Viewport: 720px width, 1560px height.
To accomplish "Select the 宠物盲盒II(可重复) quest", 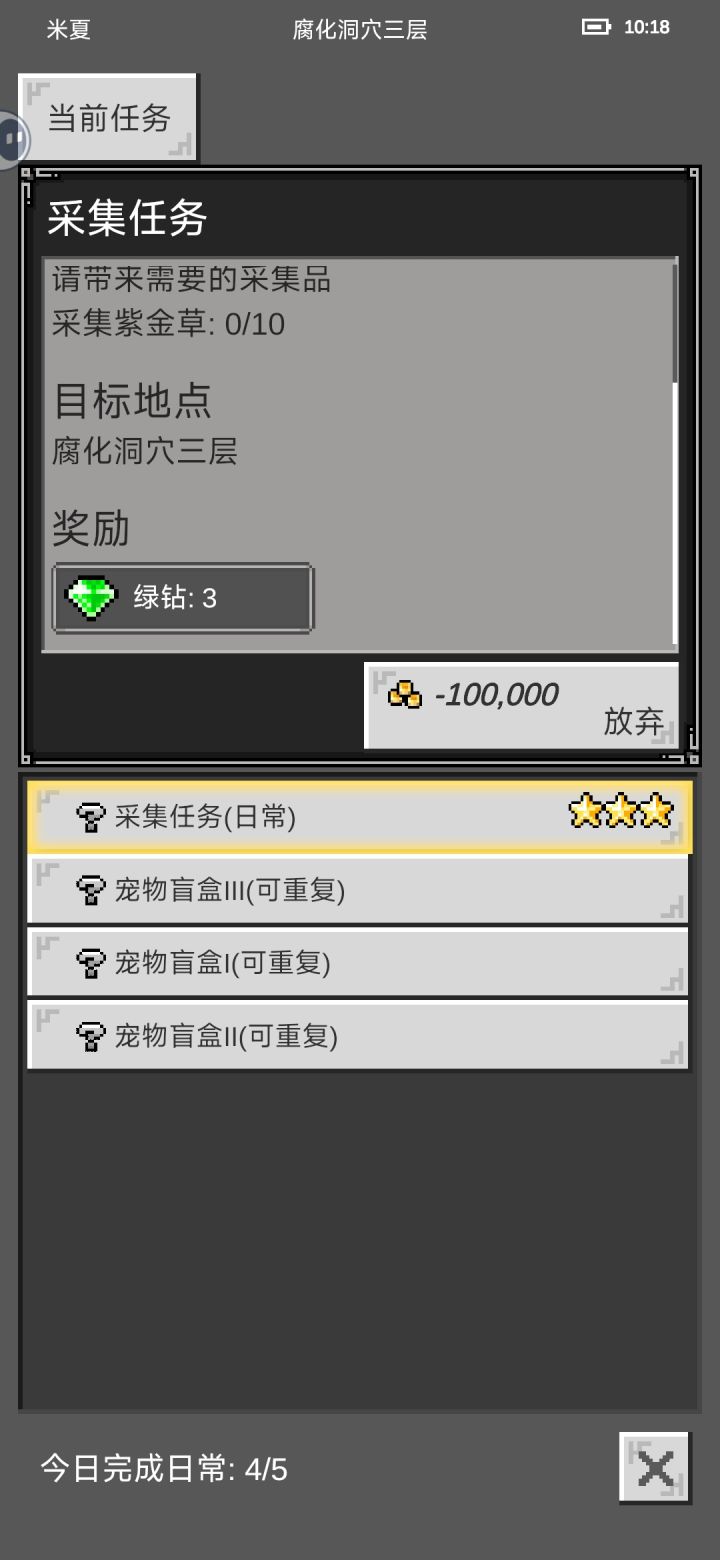I will pos(359,1036).
